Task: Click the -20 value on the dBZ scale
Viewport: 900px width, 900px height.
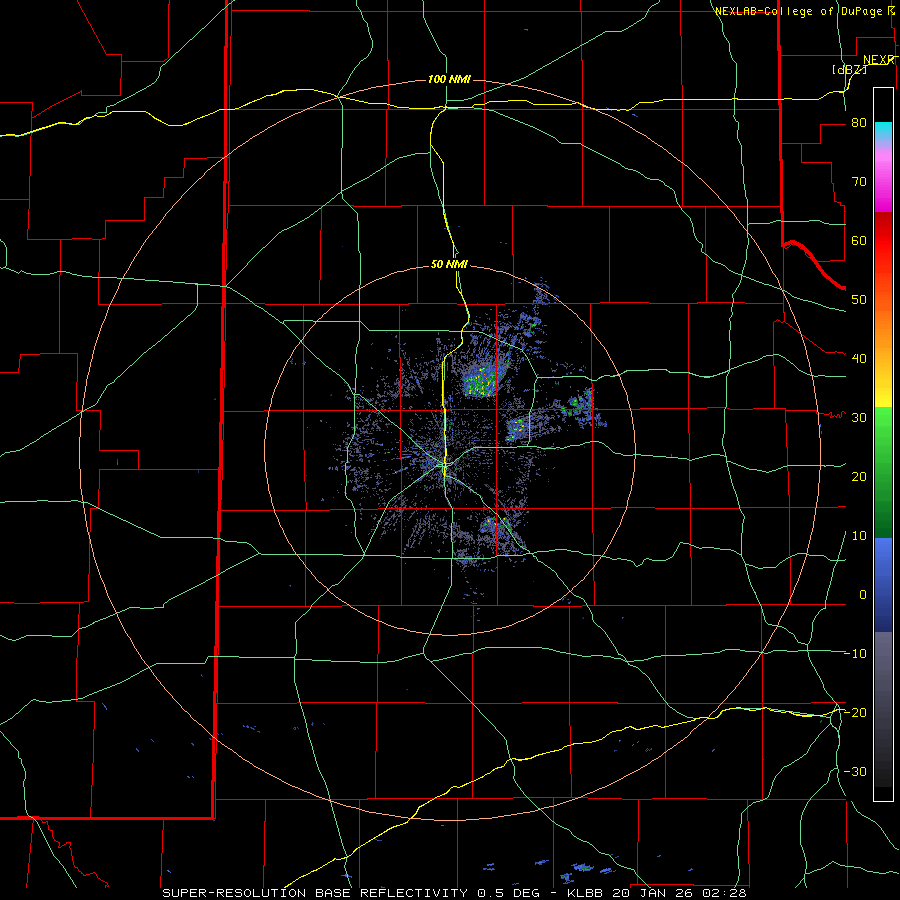Action: tap(855, 712)
